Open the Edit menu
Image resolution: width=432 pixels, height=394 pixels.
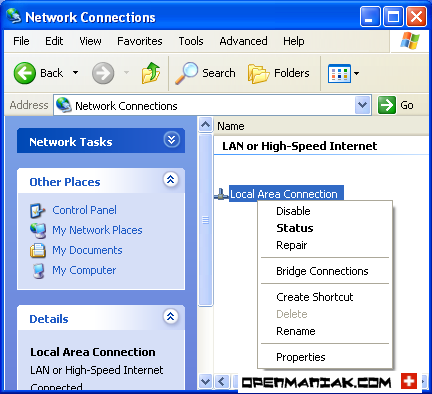(54, 41)
